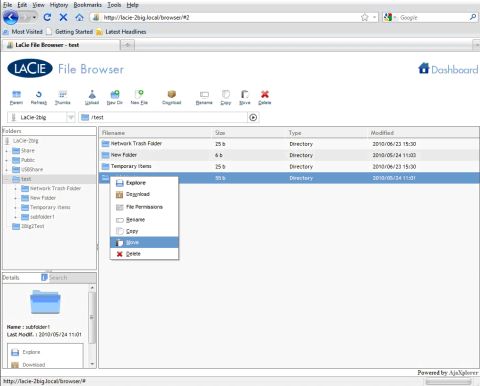Open the Edit menu
The height and width of the screenshot is (386, 480).
pos(22,5)
